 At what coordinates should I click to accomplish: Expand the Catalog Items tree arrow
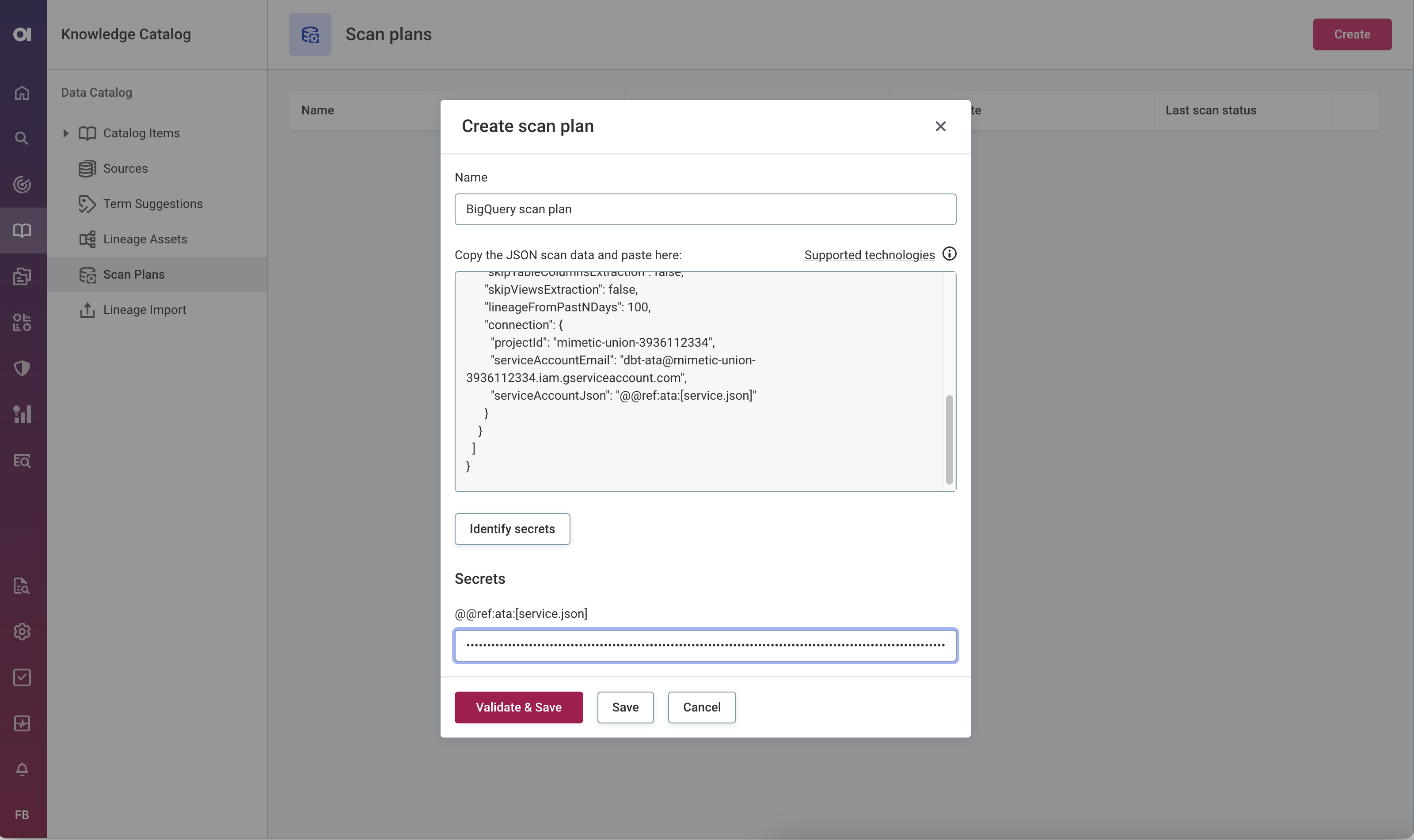(66, 133)
